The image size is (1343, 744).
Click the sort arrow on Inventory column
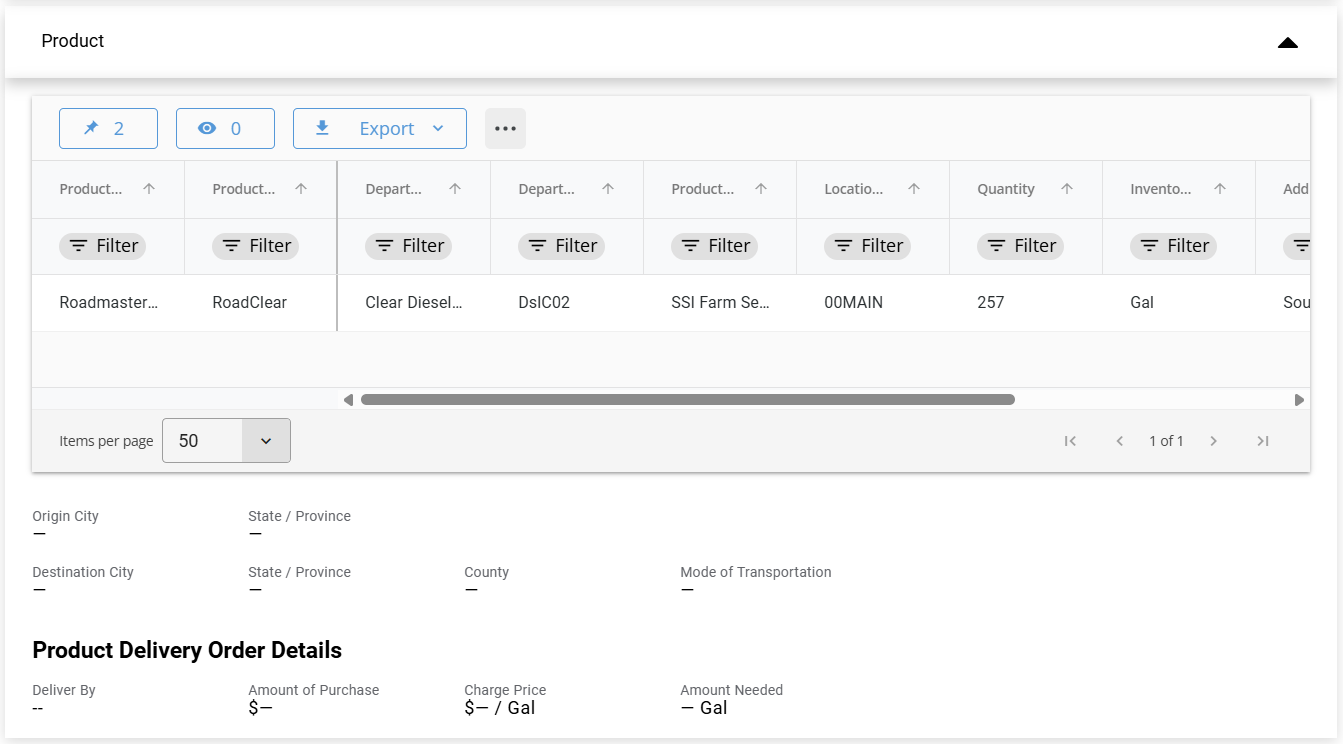(1220, 189)
